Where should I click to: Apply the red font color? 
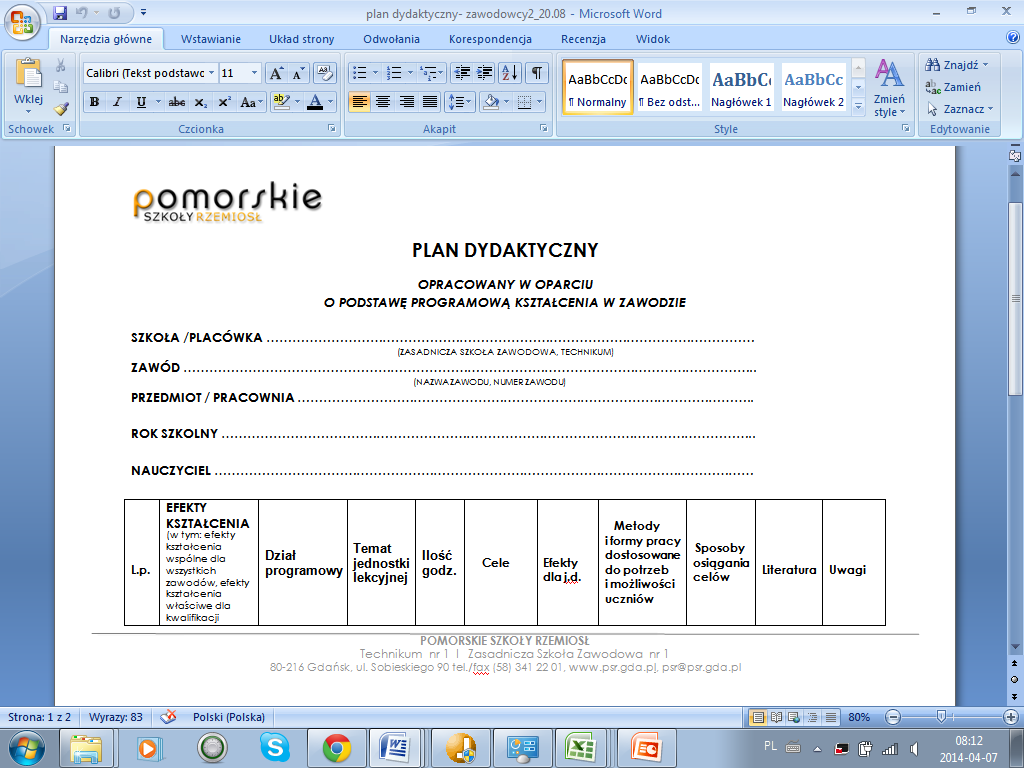[315, 102]
